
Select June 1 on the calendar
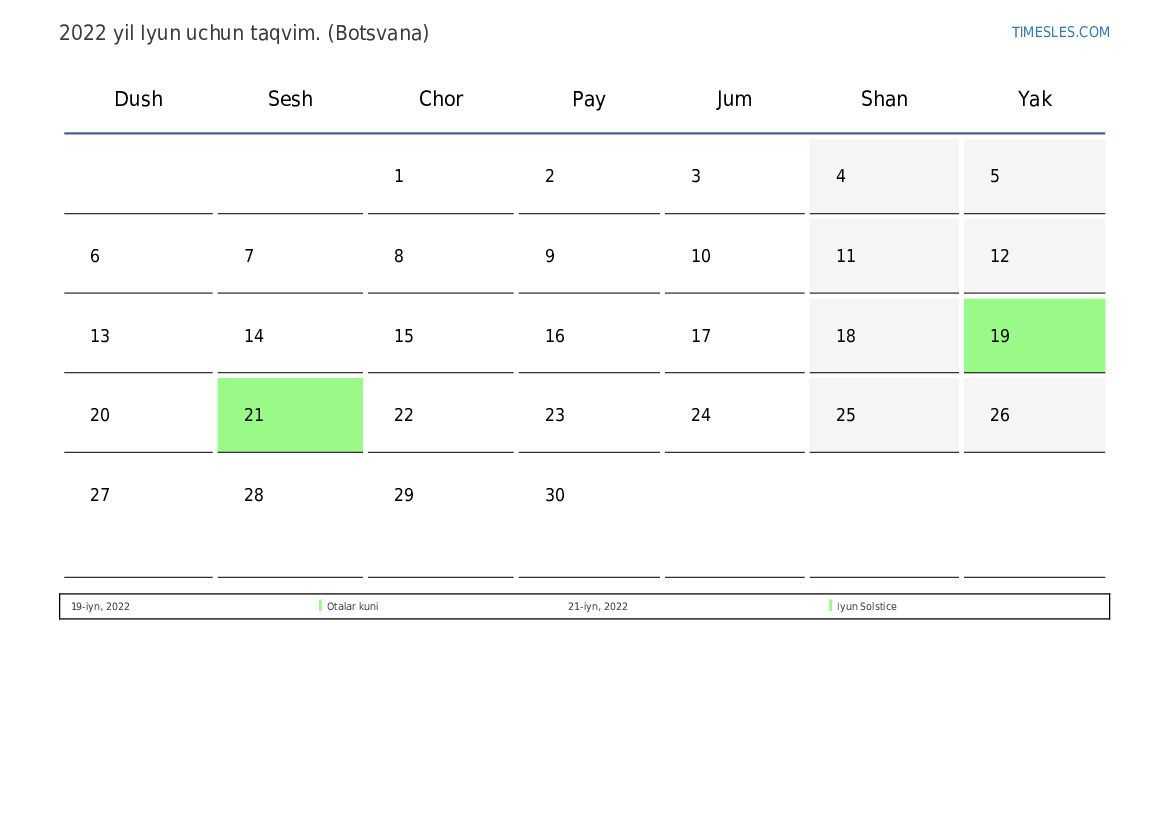[440, 177]
